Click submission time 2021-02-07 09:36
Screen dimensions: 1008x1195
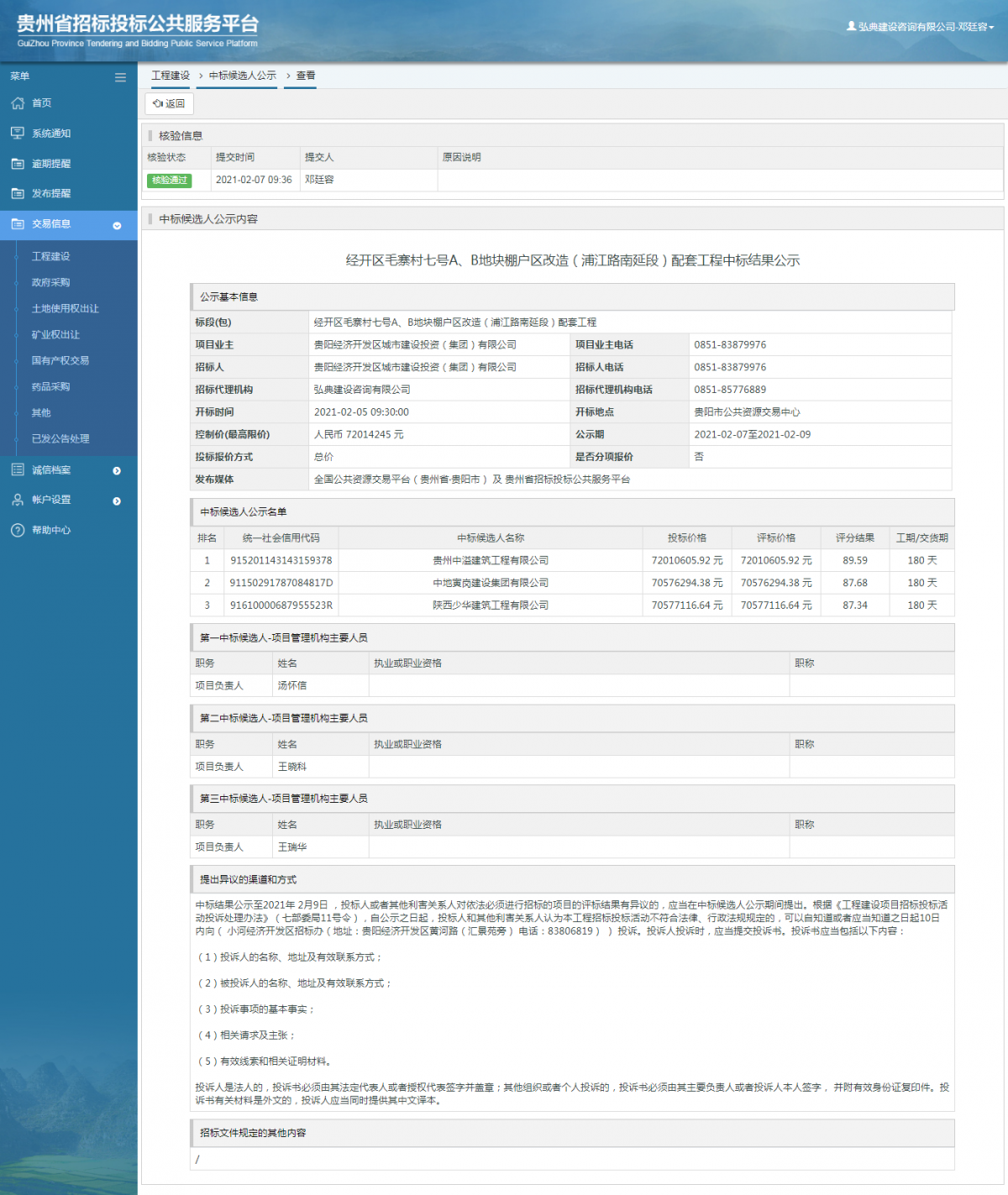pyautogui.click(x=254, y=180)
